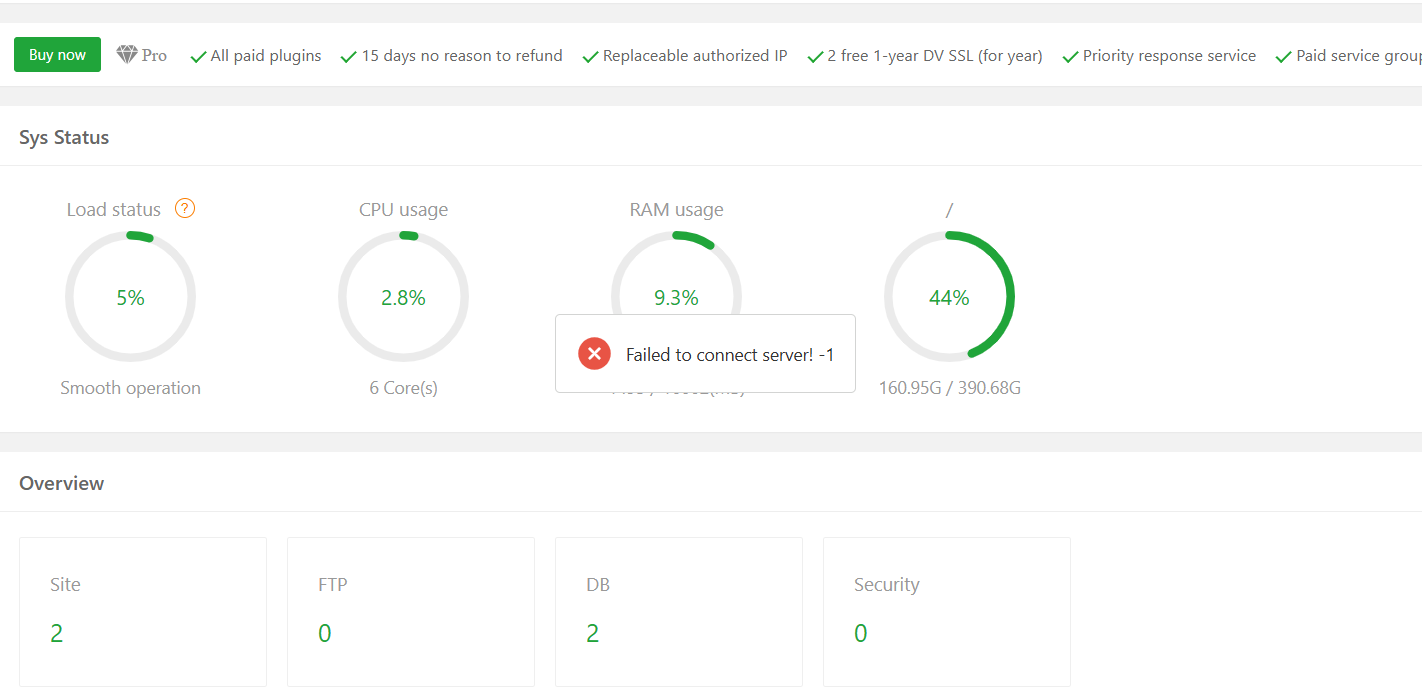Click the Load status help question icon
This screenshot has width=1422, height=698.
pos(185,208)
